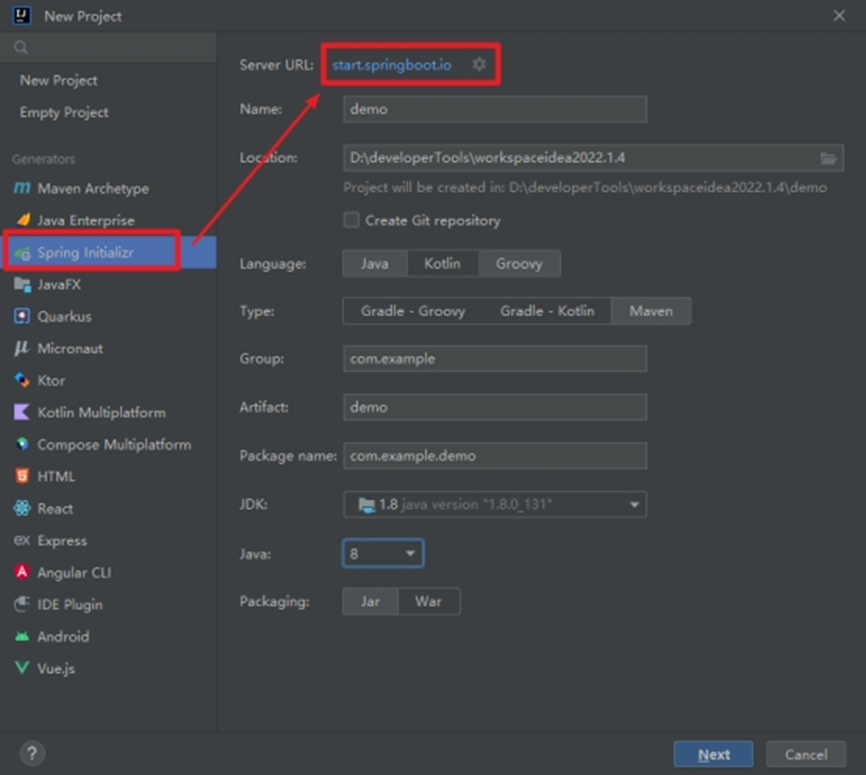Click the React atom icon
Viewport: 866px width, 775px height.
tap(22, 508)
